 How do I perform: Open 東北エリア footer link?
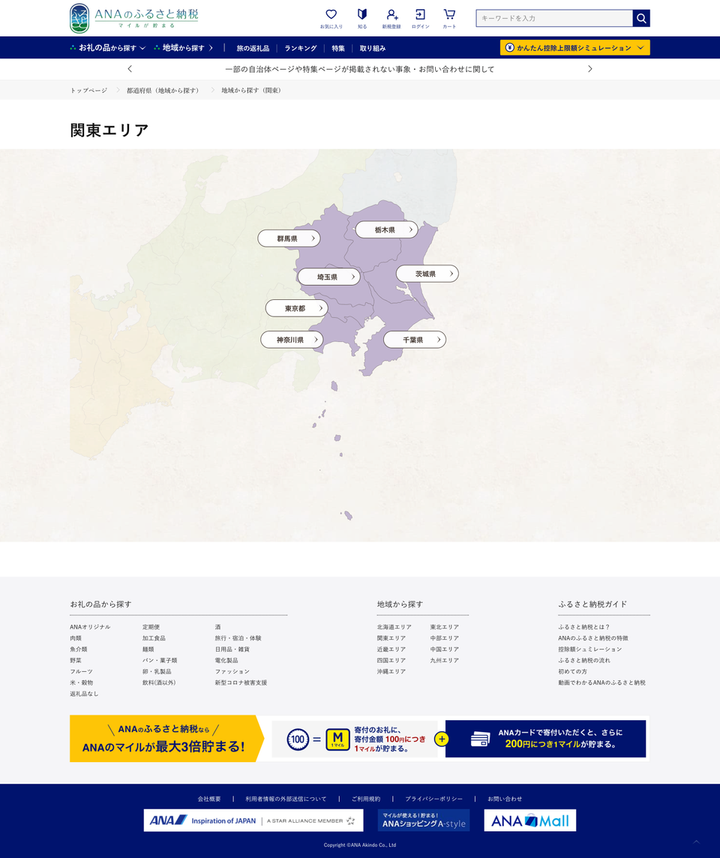tap(444, 627)
